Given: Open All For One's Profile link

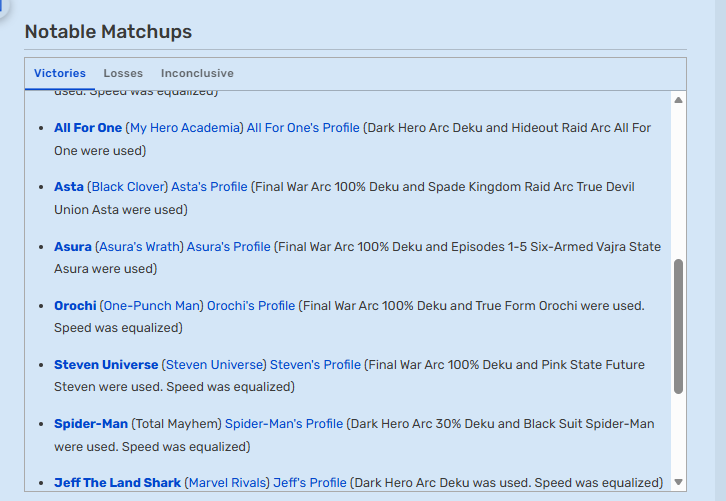Looking at the screenshot, I should click(303, 128).
